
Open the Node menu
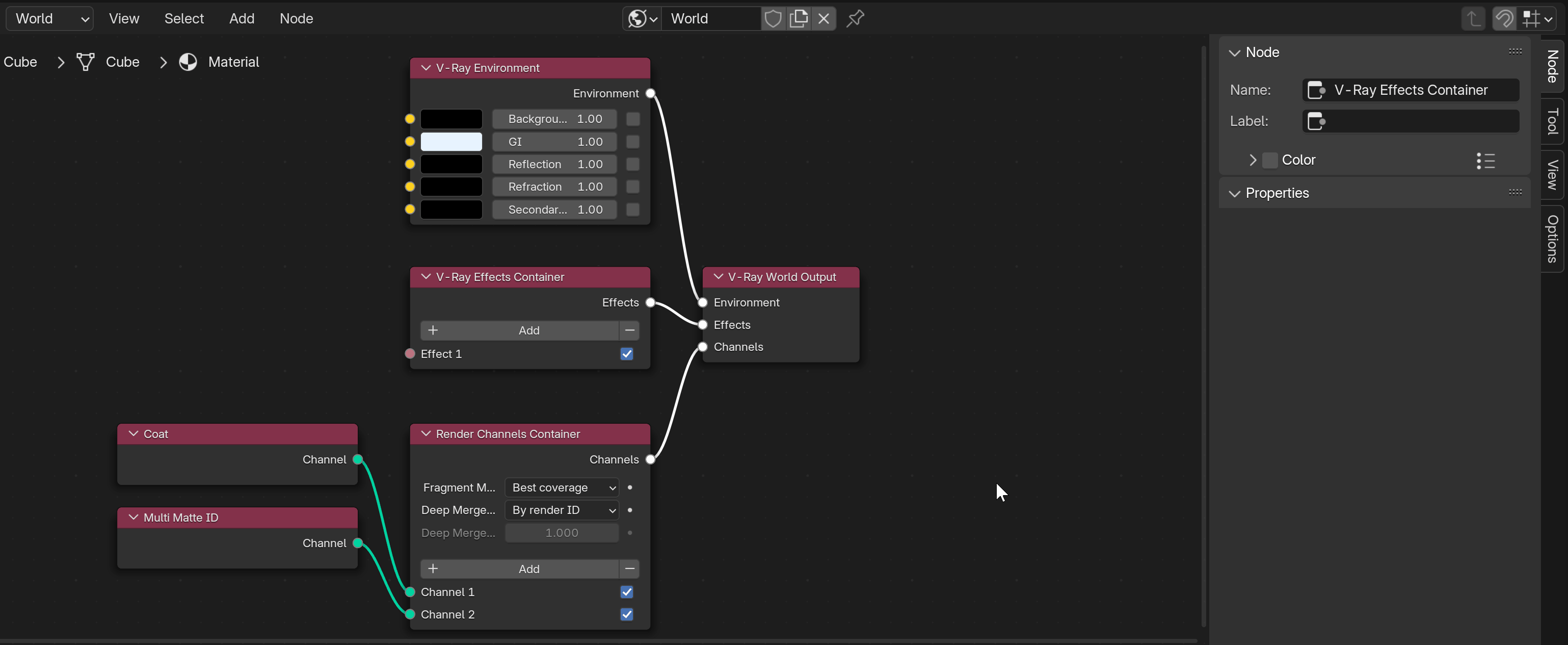297,18
